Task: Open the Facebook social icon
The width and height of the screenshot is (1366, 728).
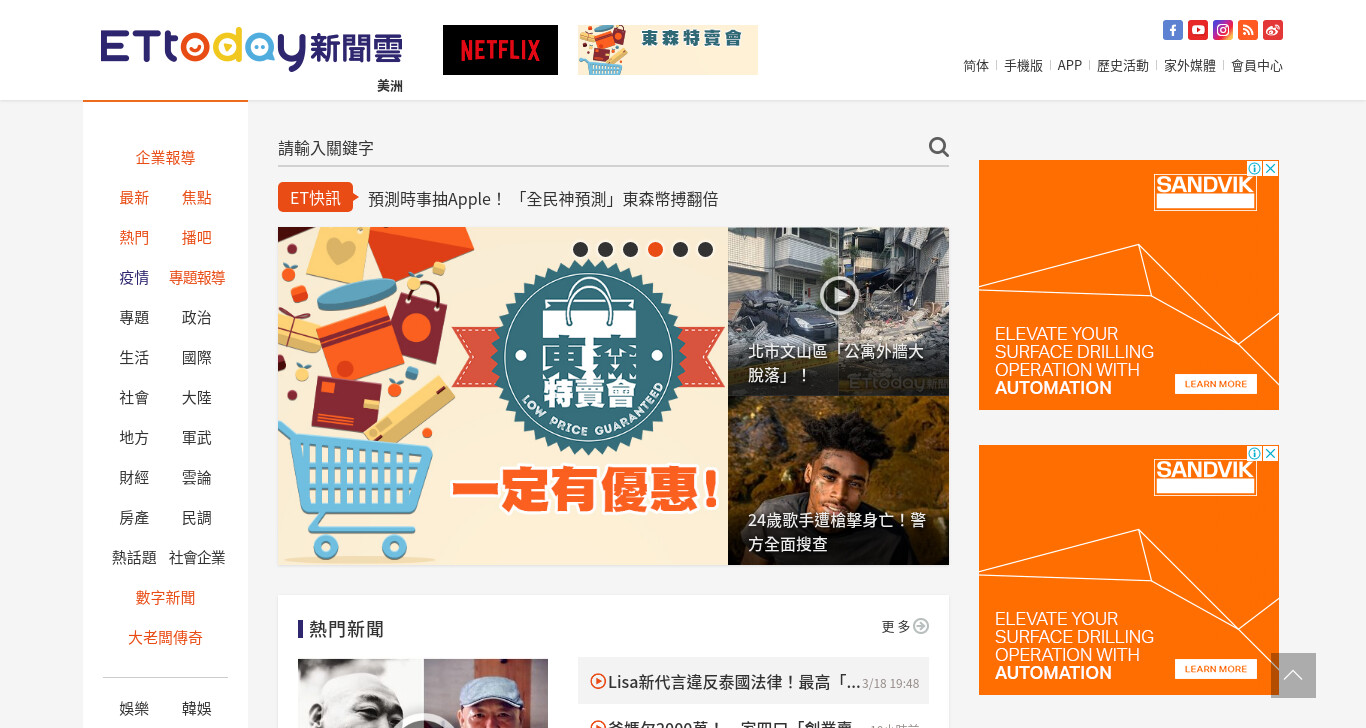Action: click(x=1173, y=30)
